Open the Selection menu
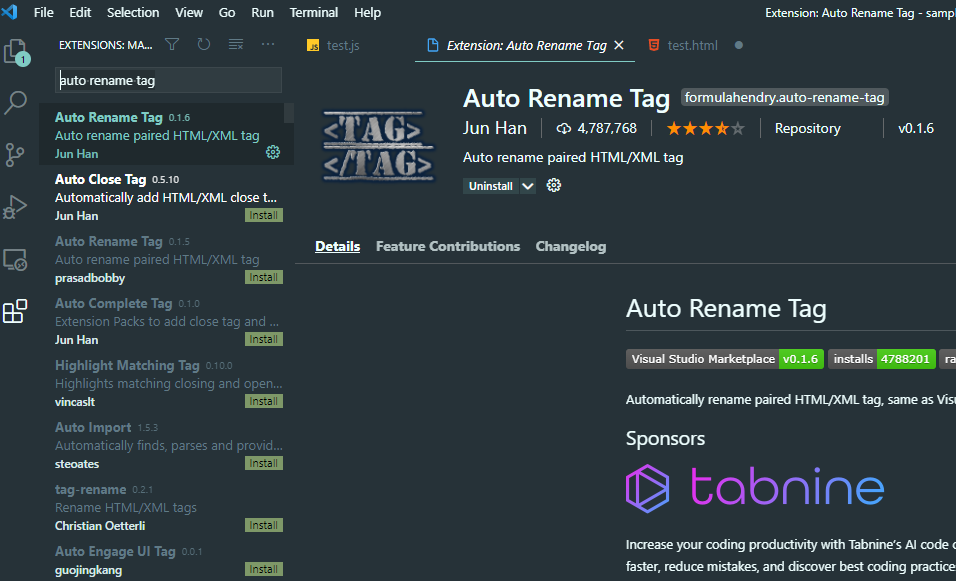This screenshot has width=956, height=581. tap(133, 12)
